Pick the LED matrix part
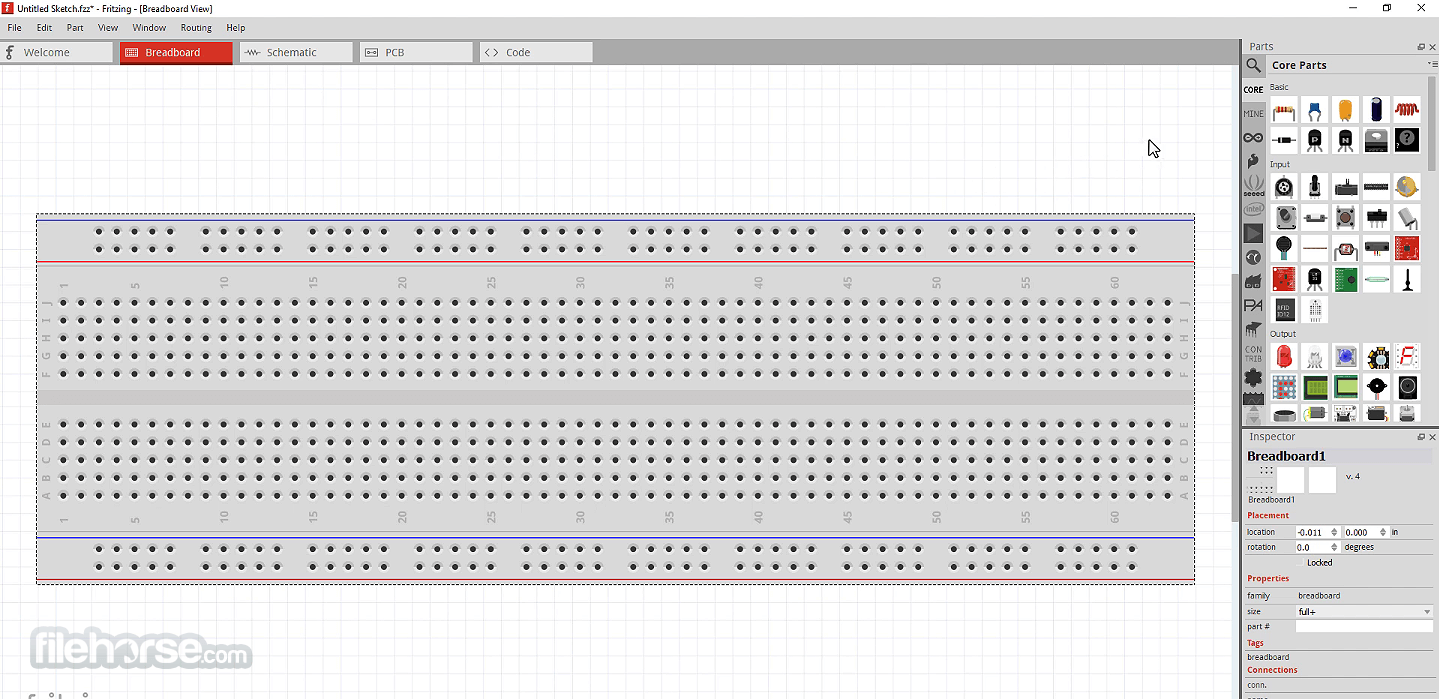The image size is (1439, 699). pyautogui.click(x=1284, y=387)
